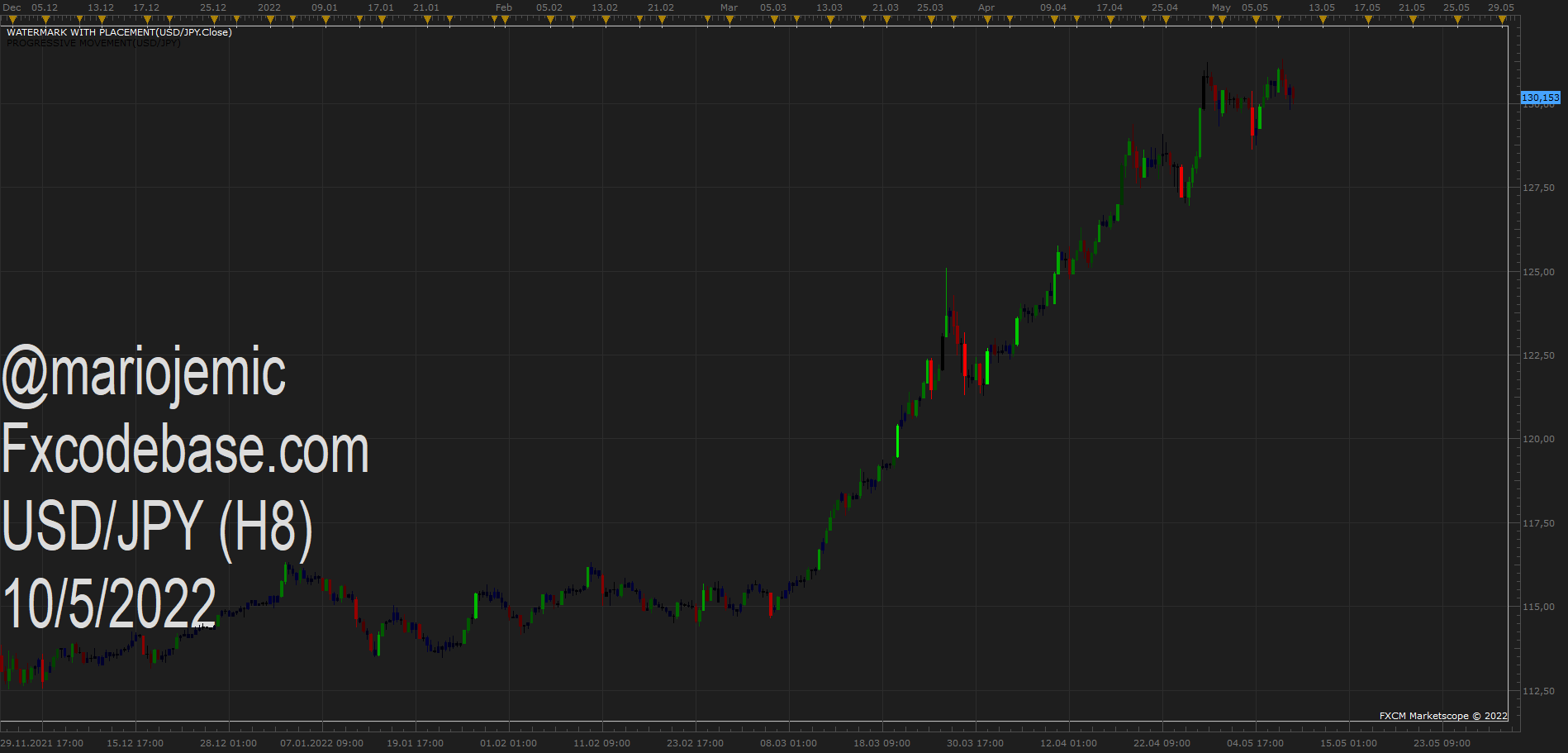Click the yellow marker below 25.03
Image resolution: width=1568 pixels, height=753 pixels.
(x=931, y=19)
